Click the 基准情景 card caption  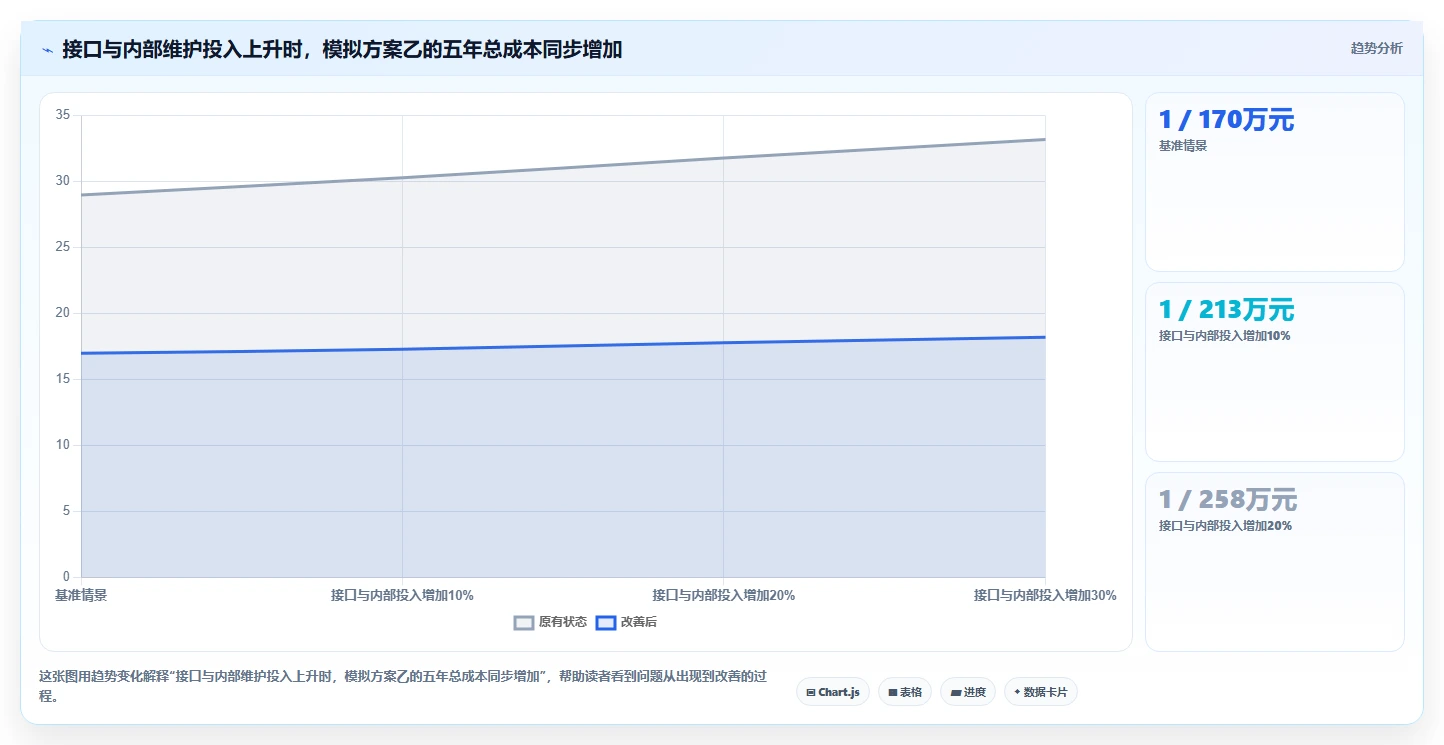click(x=1183, y=146)
